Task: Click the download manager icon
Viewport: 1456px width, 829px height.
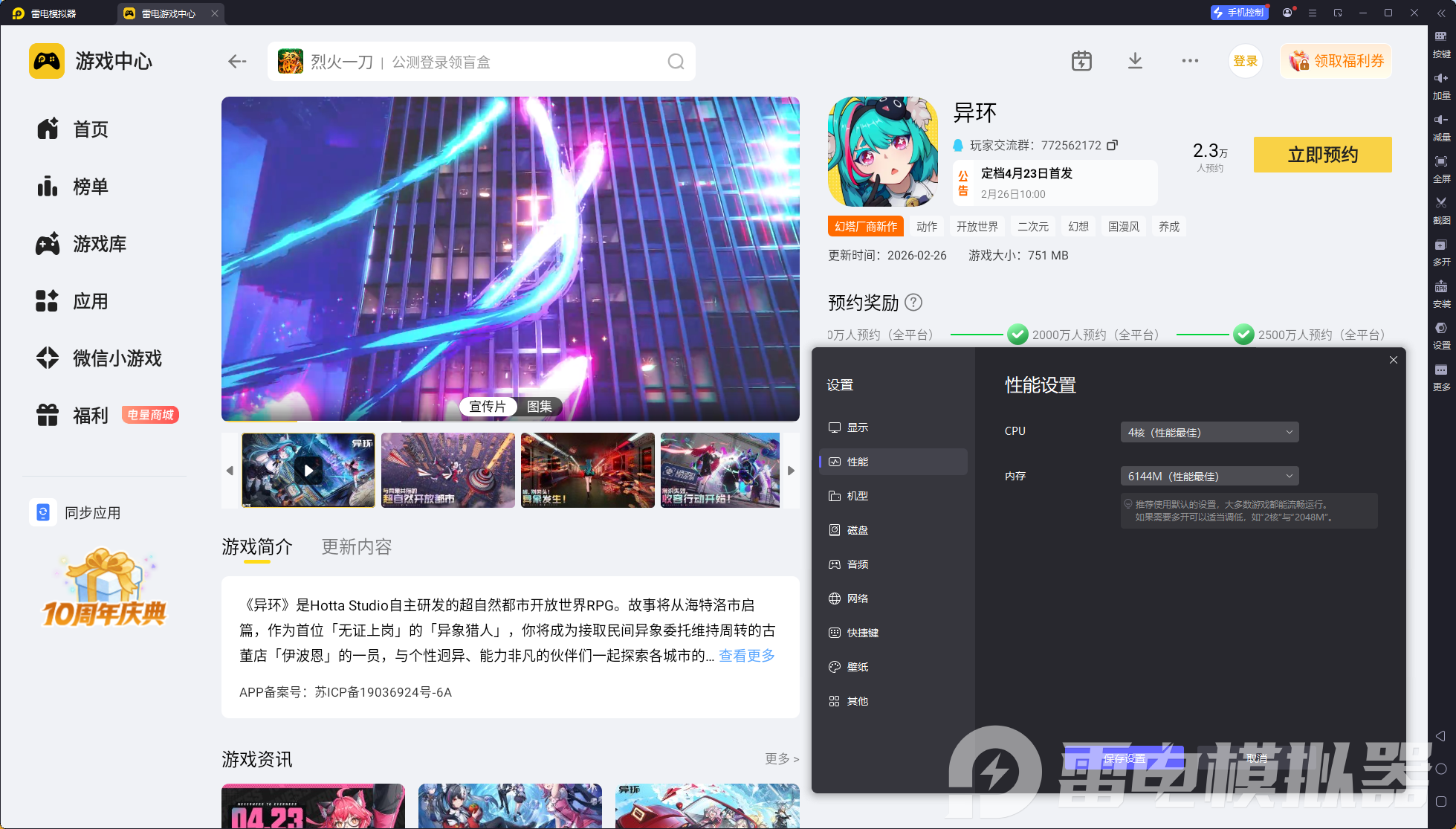Action: [1135, 61]
